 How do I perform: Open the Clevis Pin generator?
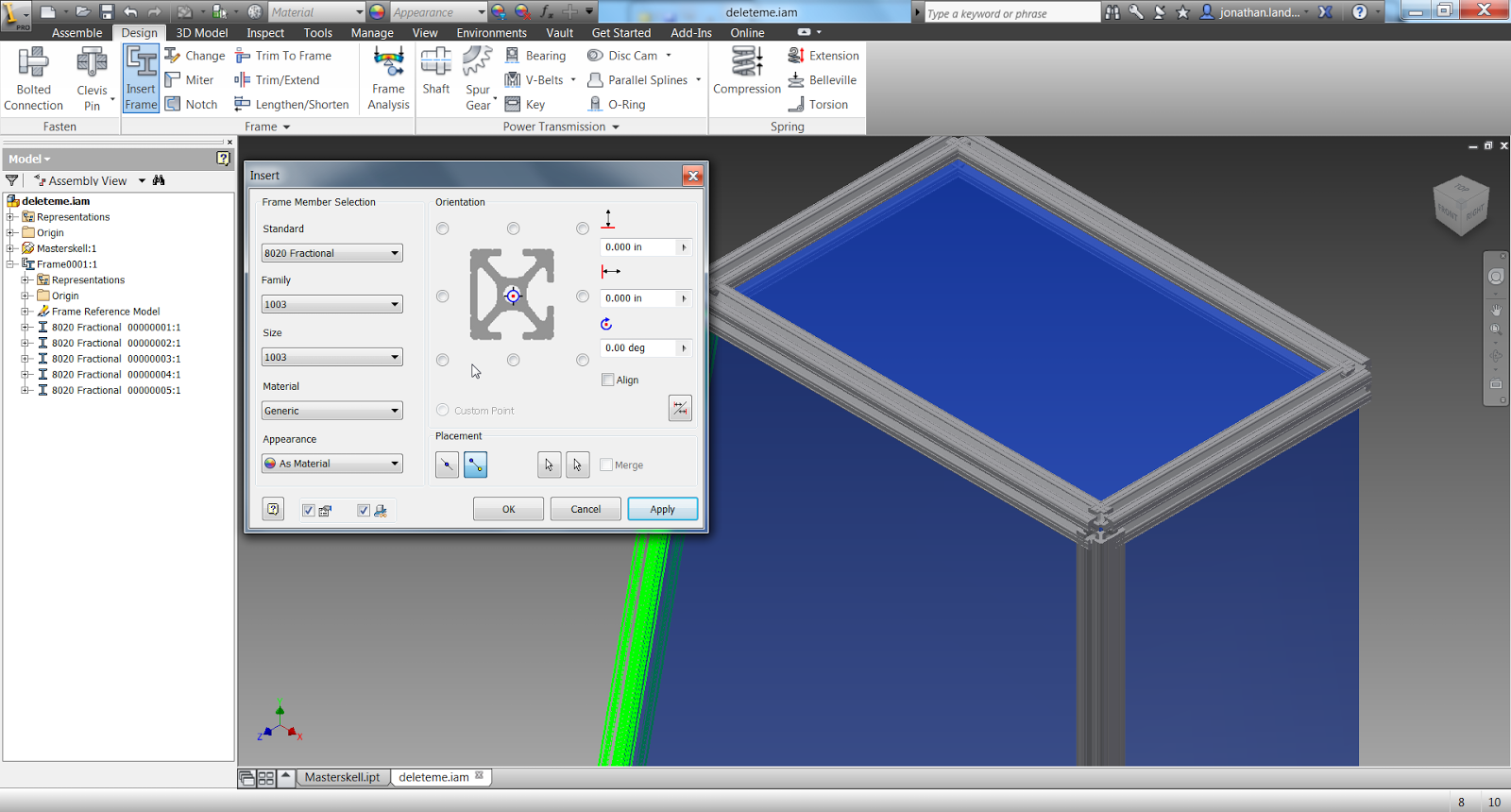tap(92, 78)
